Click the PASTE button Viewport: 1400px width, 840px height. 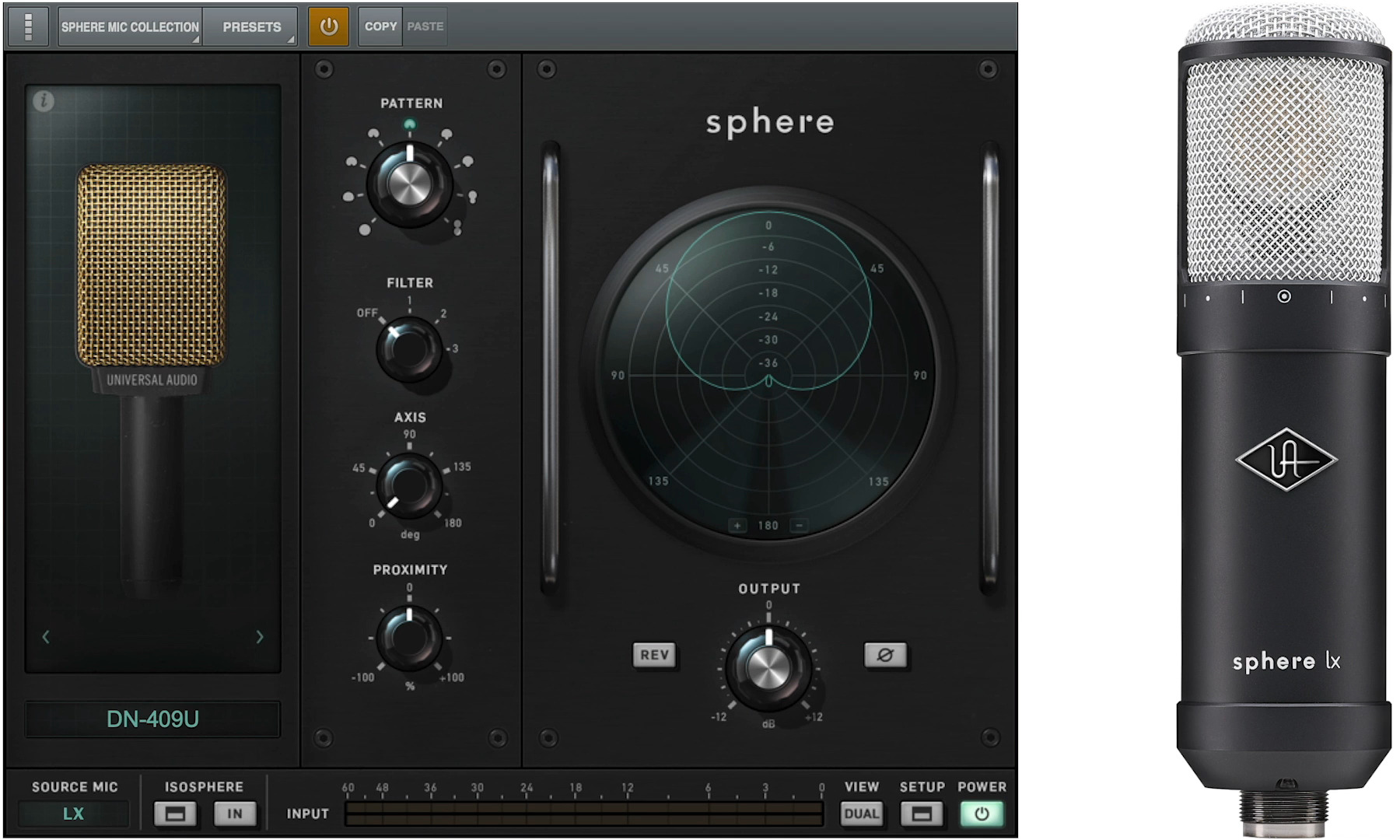tap(425, 26)
